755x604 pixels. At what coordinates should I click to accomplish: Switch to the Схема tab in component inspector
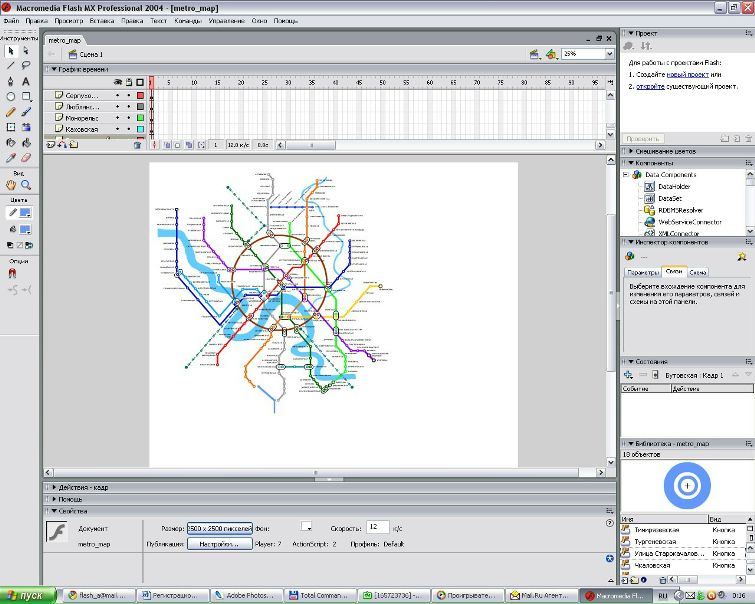click(x=698, y=273)
